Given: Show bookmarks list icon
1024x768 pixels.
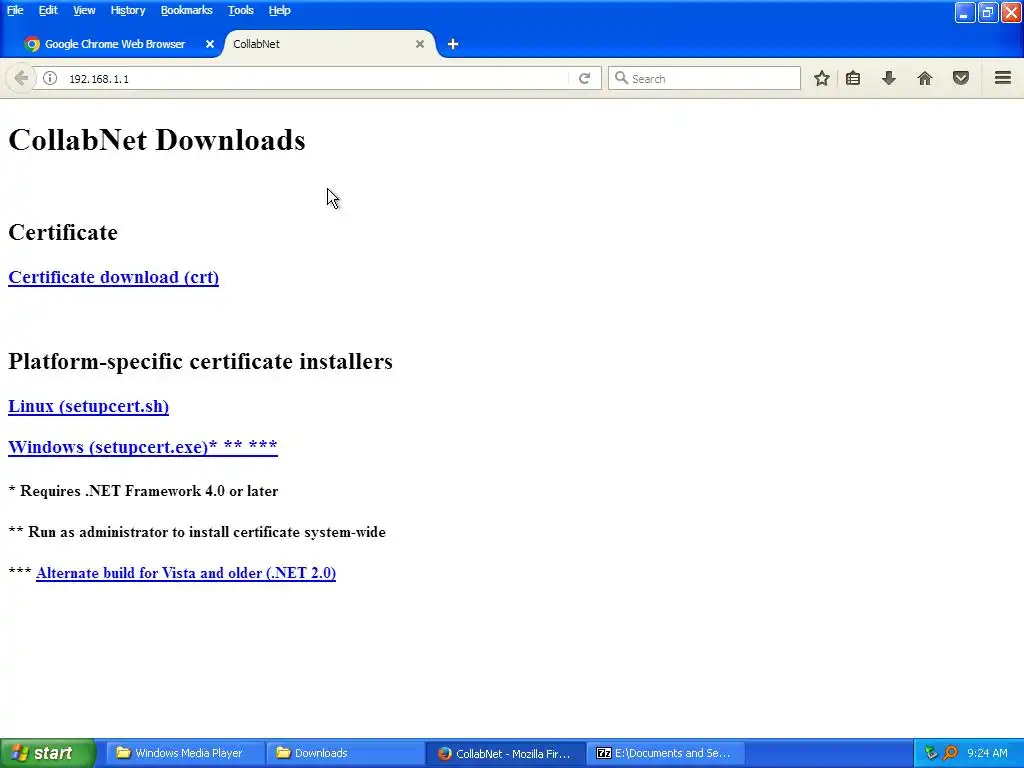Looking at the screenshot, I should (x=853, y=78).
